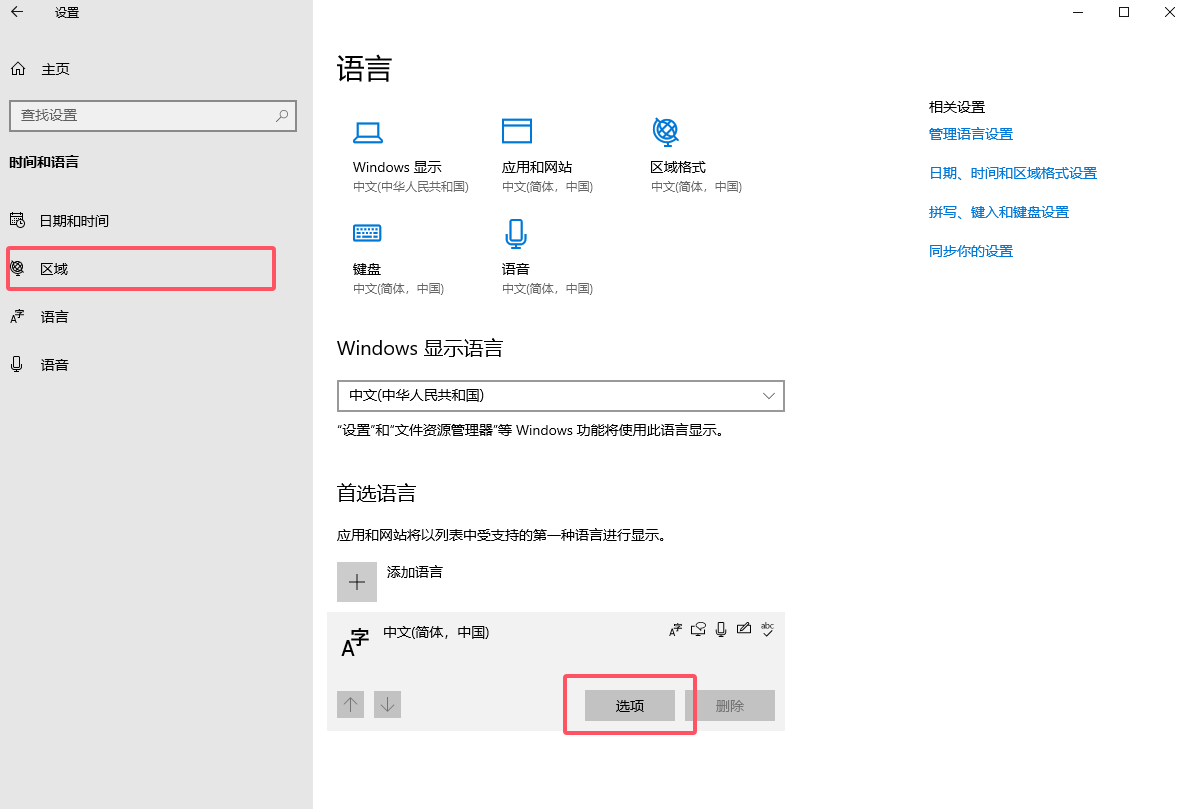Open the 应用和网站 window tile
Image resolution: width=1187 pixels, height=809 pixels.
(547, 155)
